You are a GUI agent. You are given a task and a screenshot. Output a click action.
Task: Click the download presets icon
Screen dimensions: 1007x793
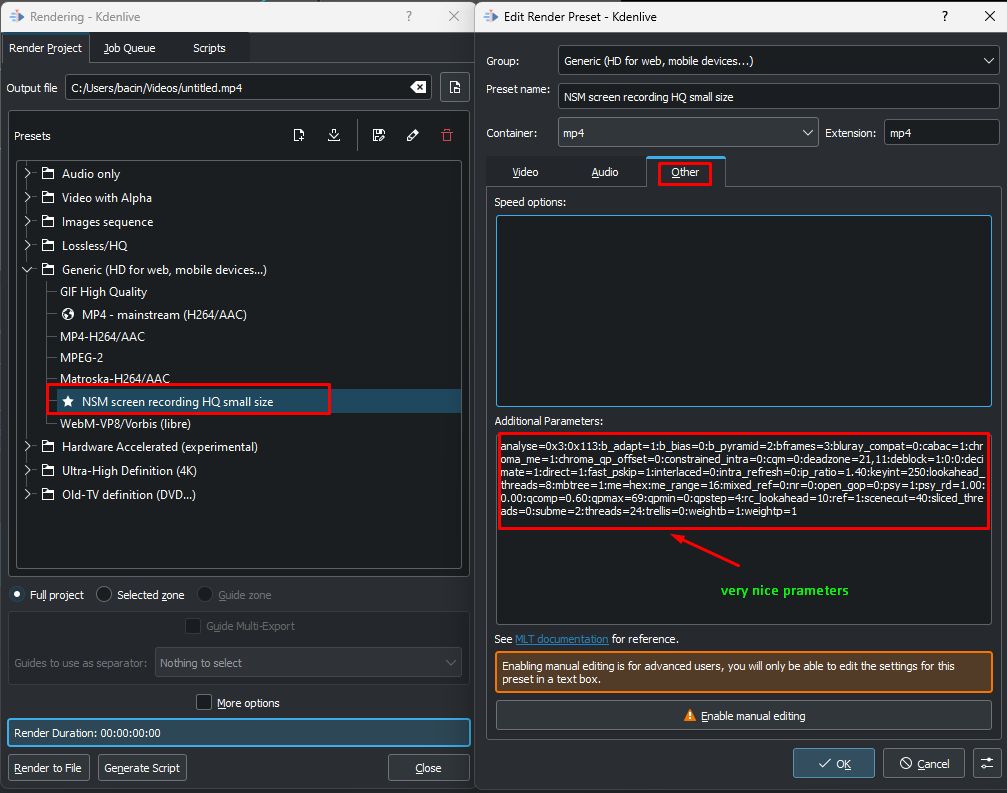click(x=334, y=135)
